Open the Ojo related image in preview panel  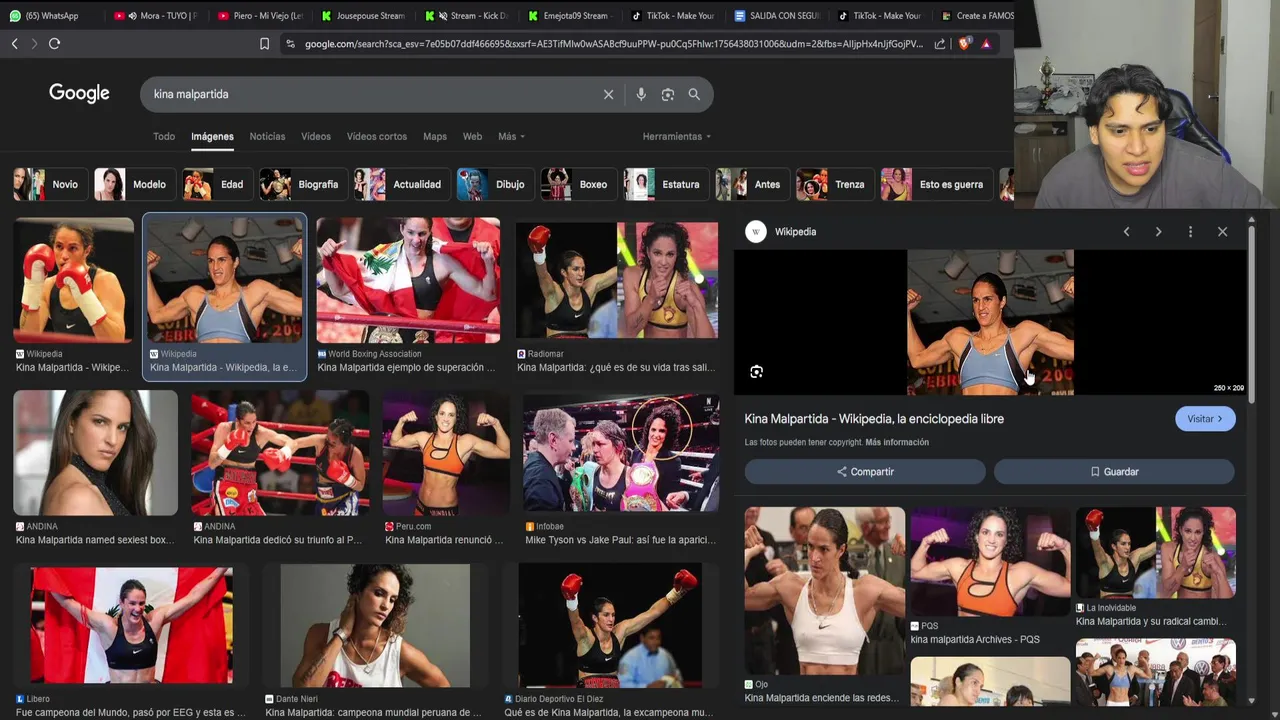pyautogui.click(x=825, y=591)
